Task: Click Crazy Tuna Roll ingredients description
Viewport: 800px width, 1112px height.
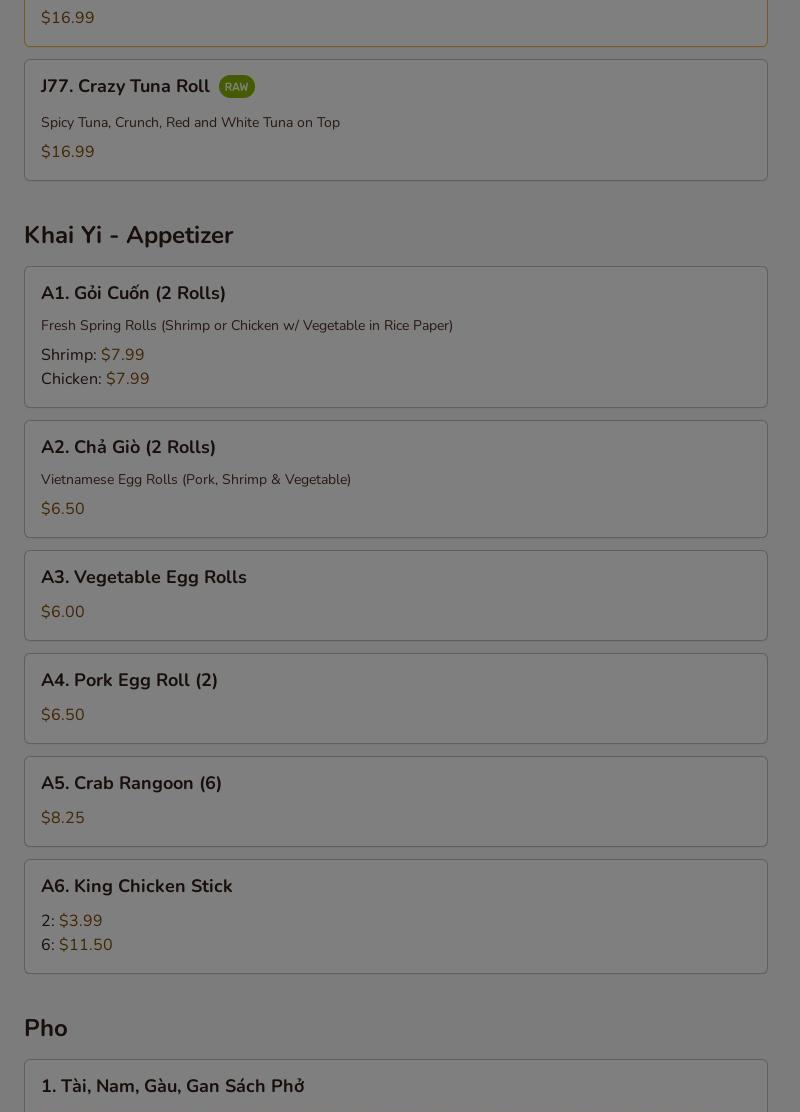Action: 190,123
